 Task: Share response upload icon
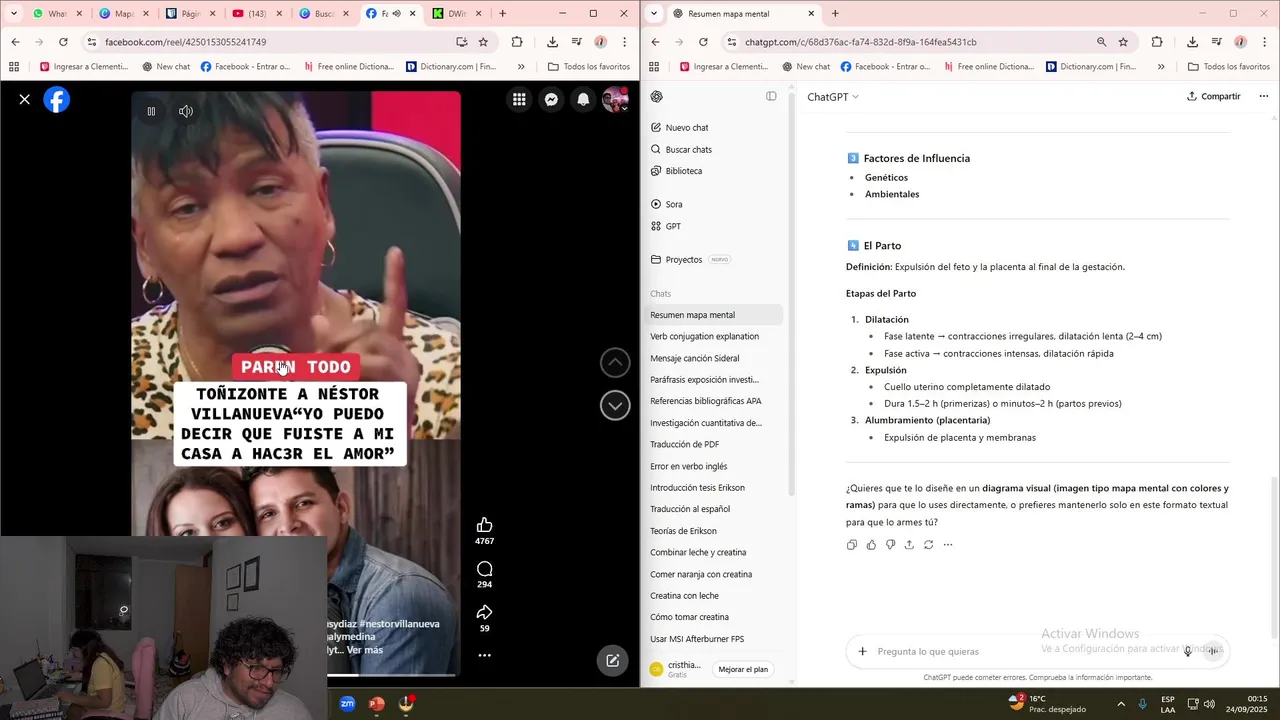pyautogui.click(x=909, y=545)
